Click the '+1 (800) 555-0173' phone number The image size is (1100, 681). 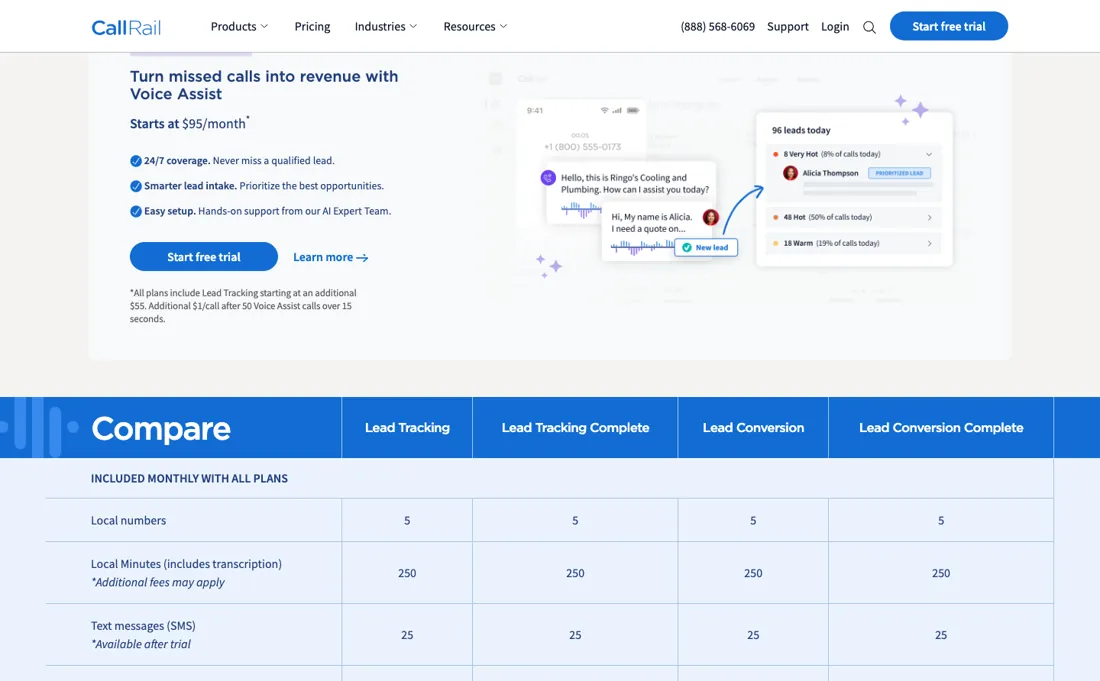(x=582, y=147)
